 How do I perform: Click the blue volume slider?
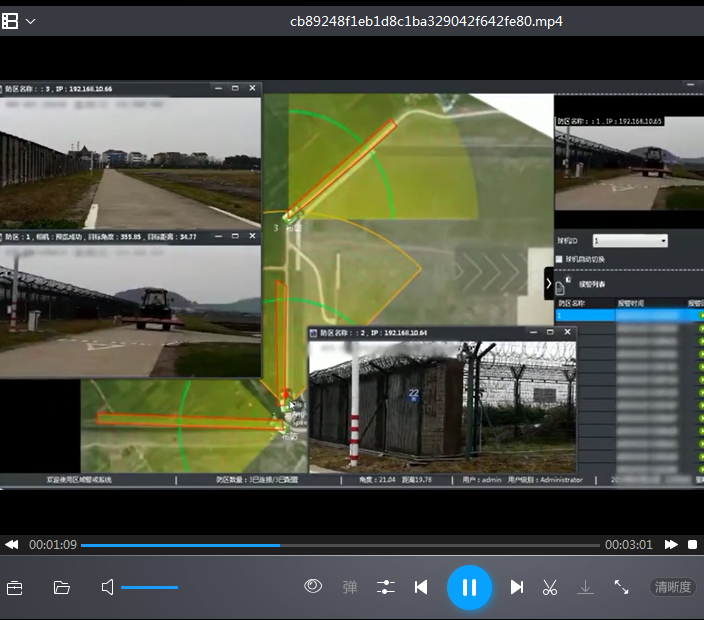pos(149,587)
